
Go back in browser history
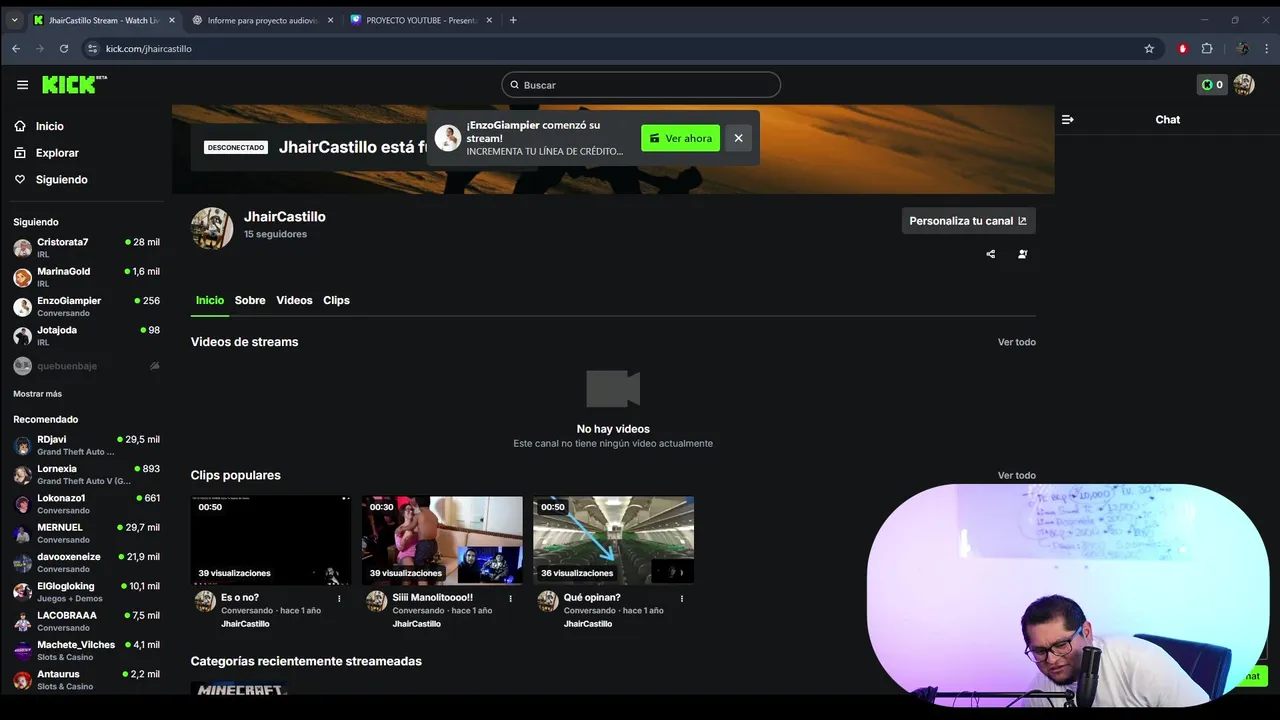point(16,48)
